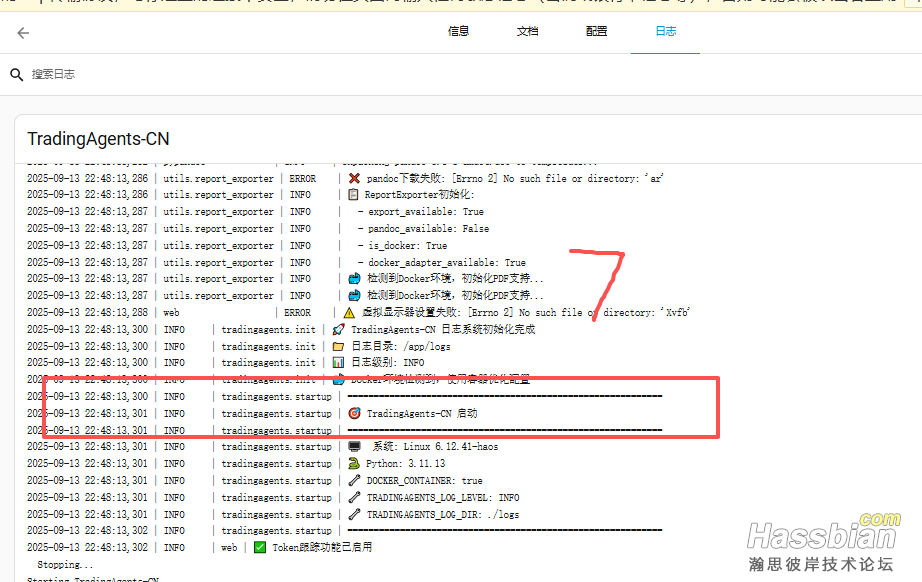Click red X icon on pandoc下载失败 line

pyautogui.click(x=354, y=178)
